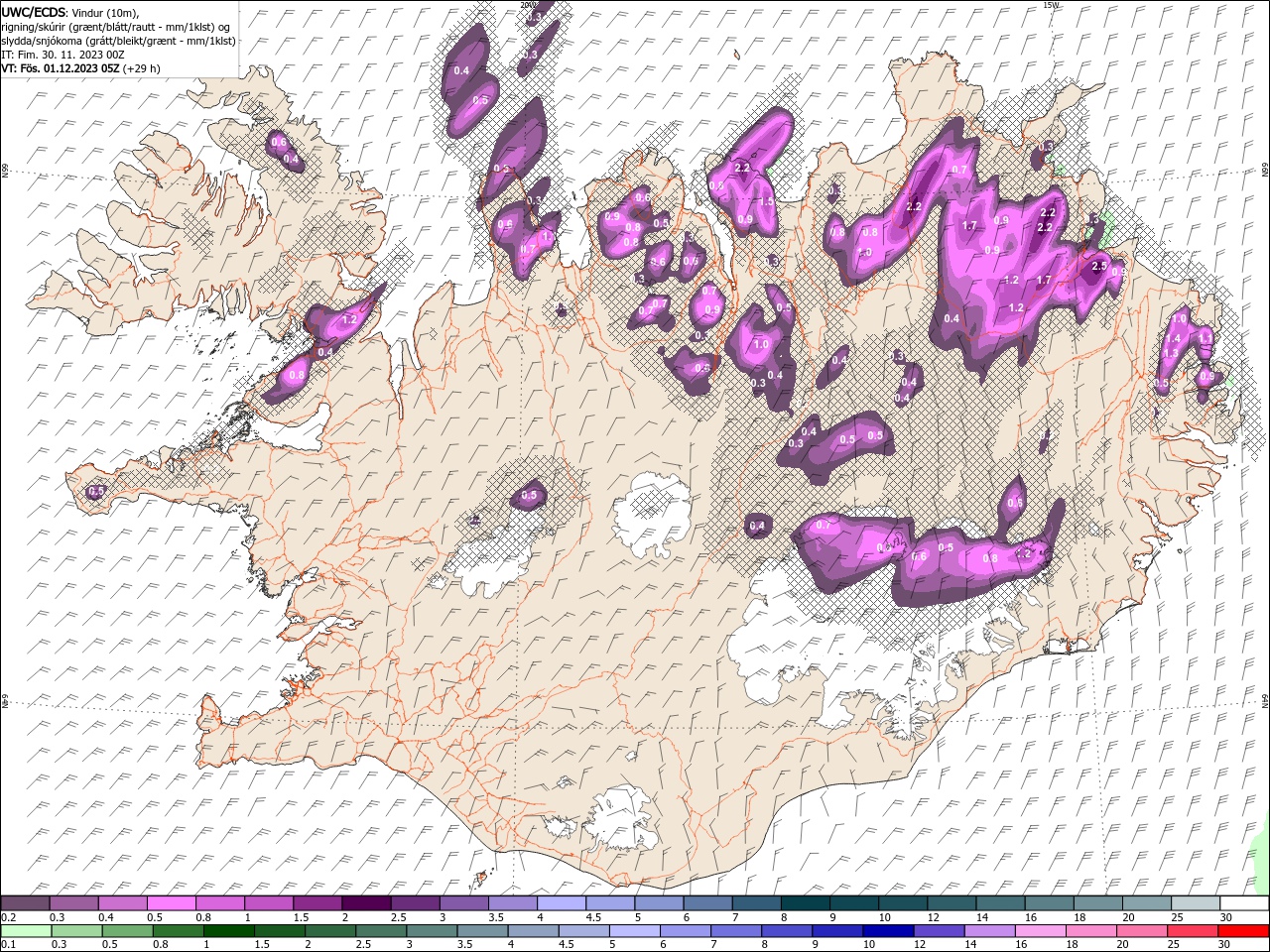1270x952 pixels.
Task: Click the 2.5 precipitation value in the northeast
Action: click(1098, 267)
